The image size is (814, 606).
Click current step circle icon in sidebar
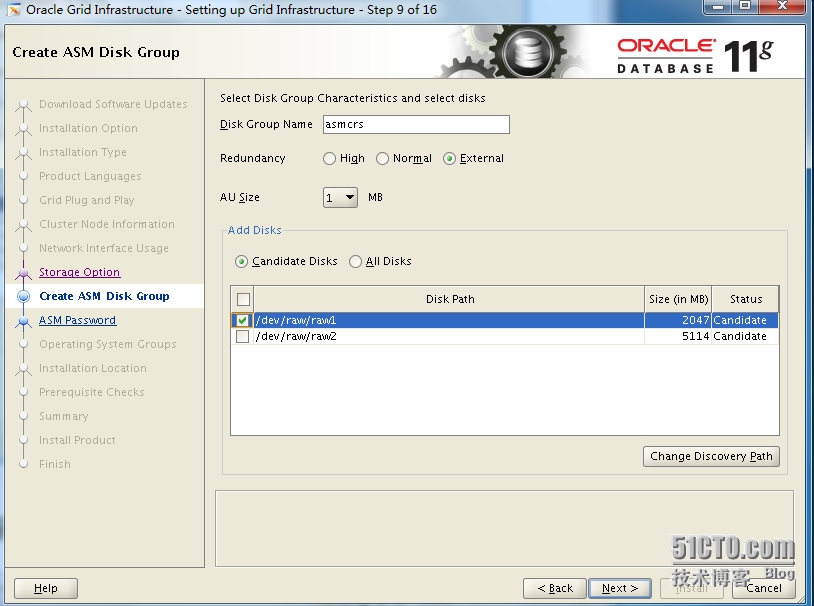pyautogui.click(x=23, y=296)
